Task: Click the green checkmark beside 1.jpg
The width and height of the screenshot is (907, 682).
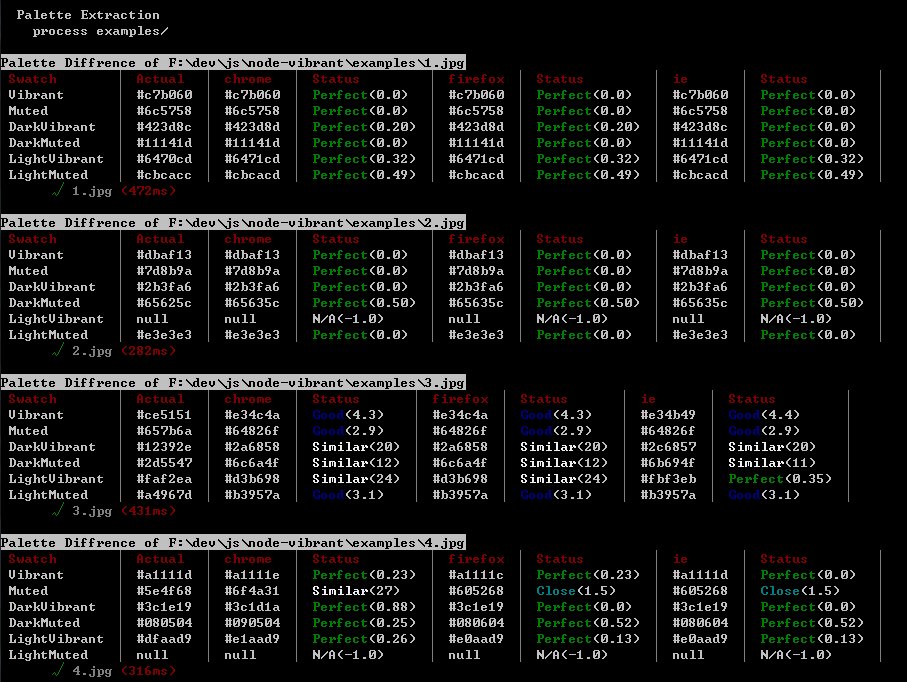Action: click(57, 190)
